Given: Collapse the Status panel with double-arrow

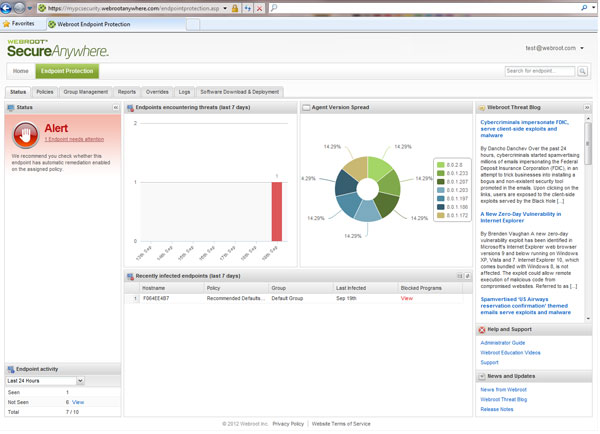Looking at the screenshot, I should (x=116, y=108).
